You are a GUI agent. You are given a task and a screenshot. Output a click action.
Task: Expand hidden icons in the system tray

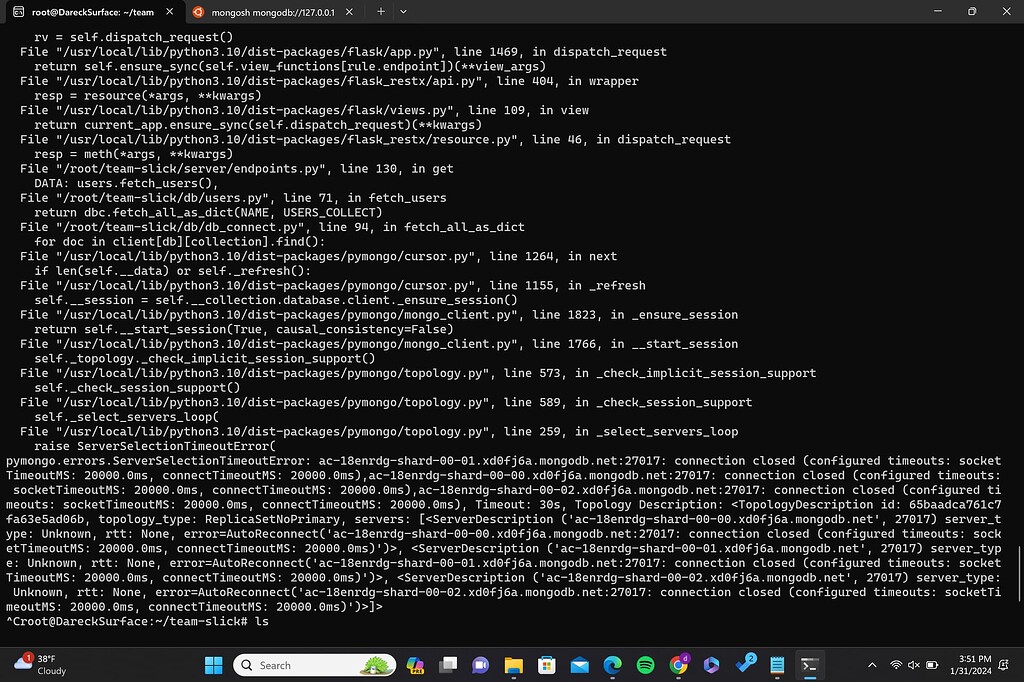coord(871,664)
